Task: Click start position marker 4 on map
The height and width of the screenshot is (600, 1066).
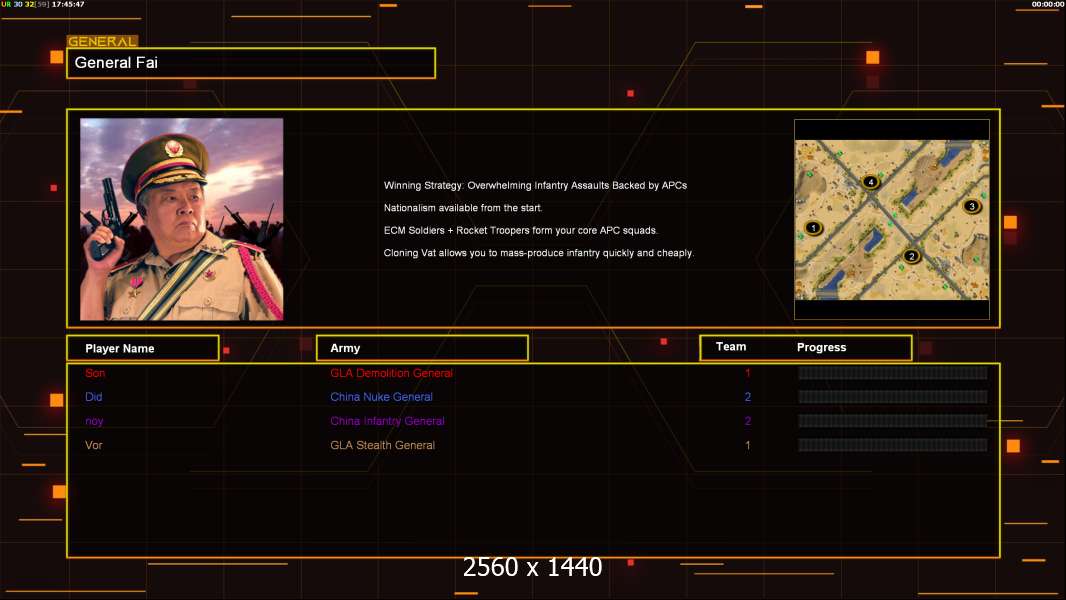Action: click(x=870, y=182)
